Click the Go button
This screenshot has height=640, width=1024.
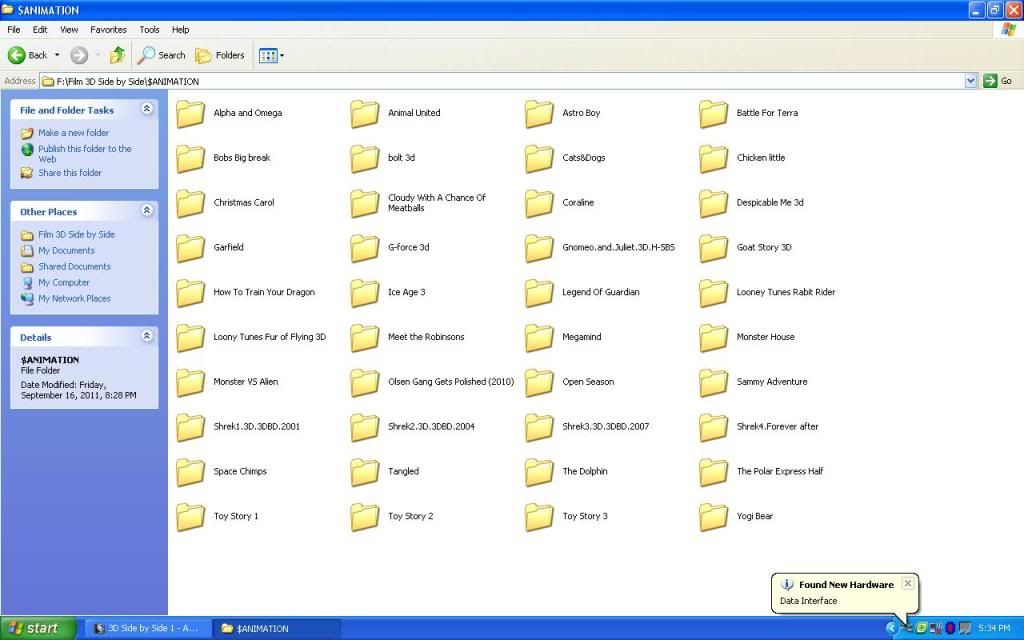click(999, 81)
